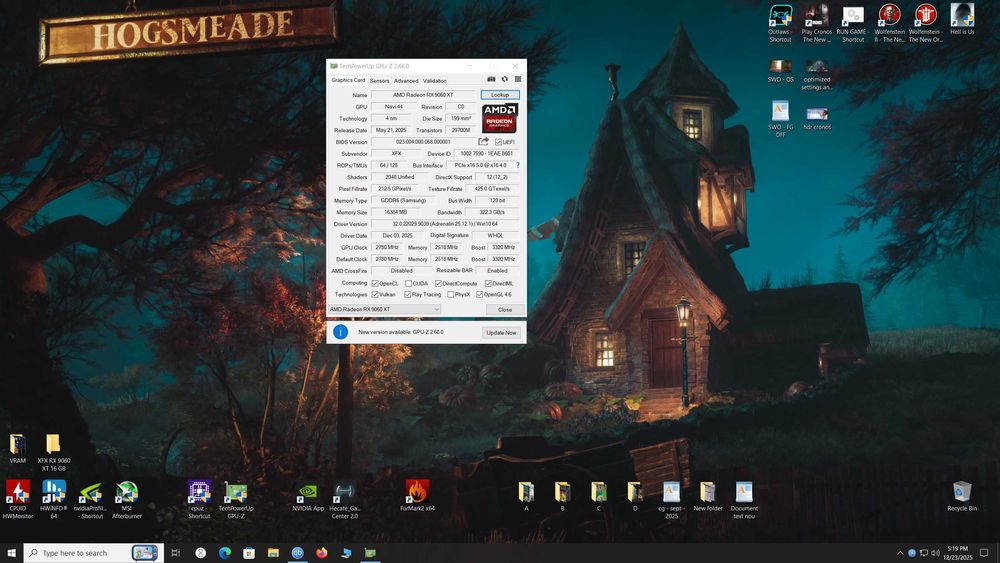The width and height of the screenshot is (1000, 563).
Task: Click the AMD Radeon logo in GPU-Z
Action: pyautogui.click(x=499, y=119)
